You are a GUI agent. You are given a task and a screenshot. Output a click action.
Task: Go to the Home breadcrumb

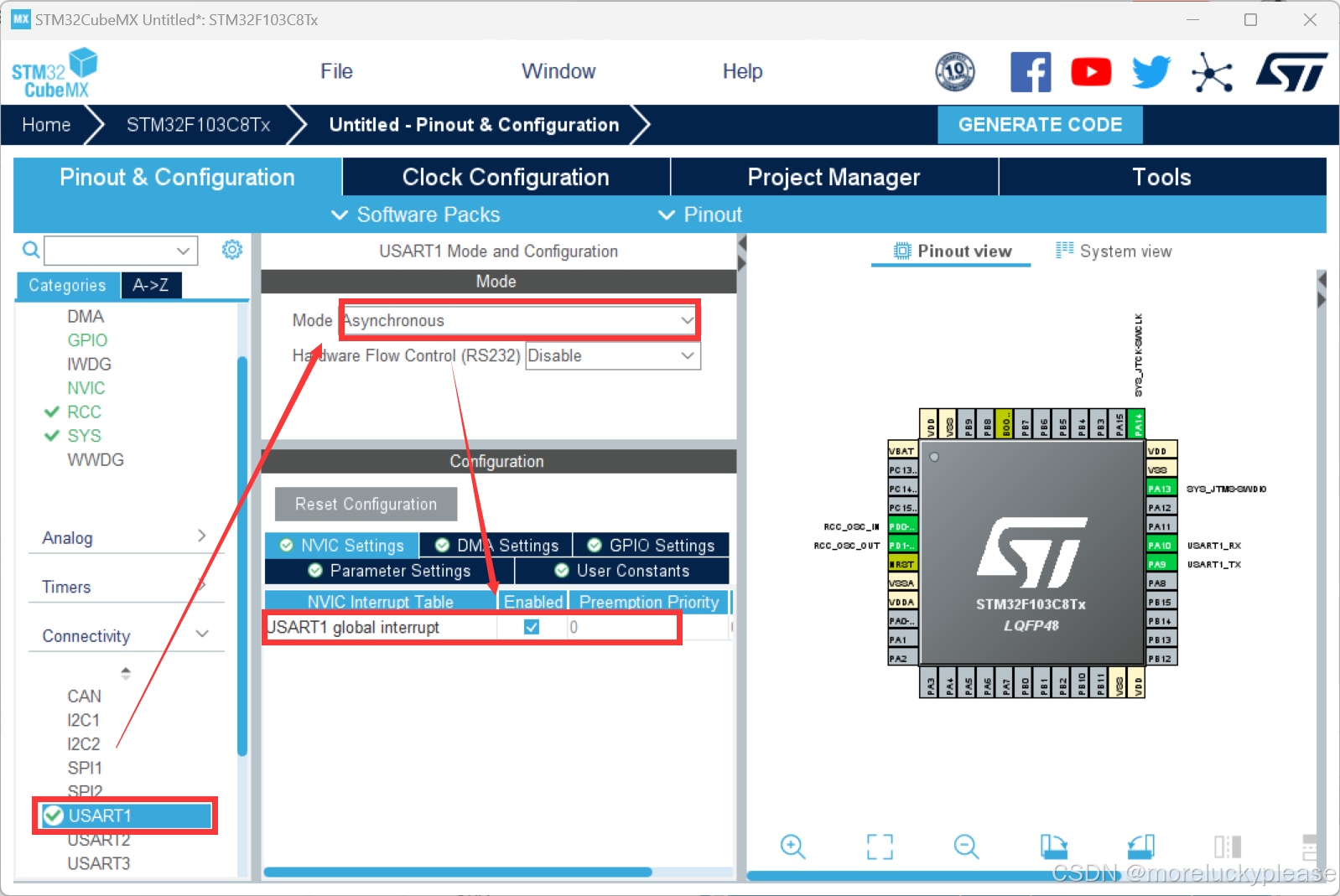(x=46, y=125)
